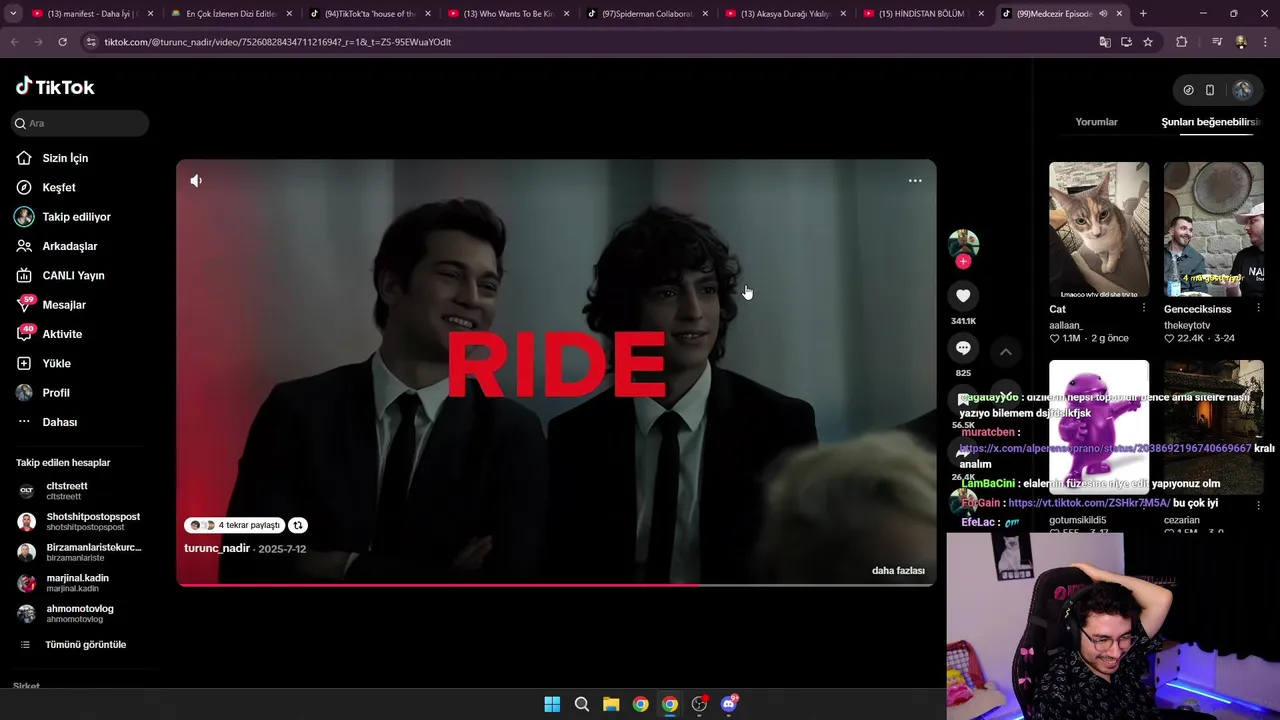
Task: Open 4 tekrar paylaştı repost list
Action: click(x=235, y=525)
